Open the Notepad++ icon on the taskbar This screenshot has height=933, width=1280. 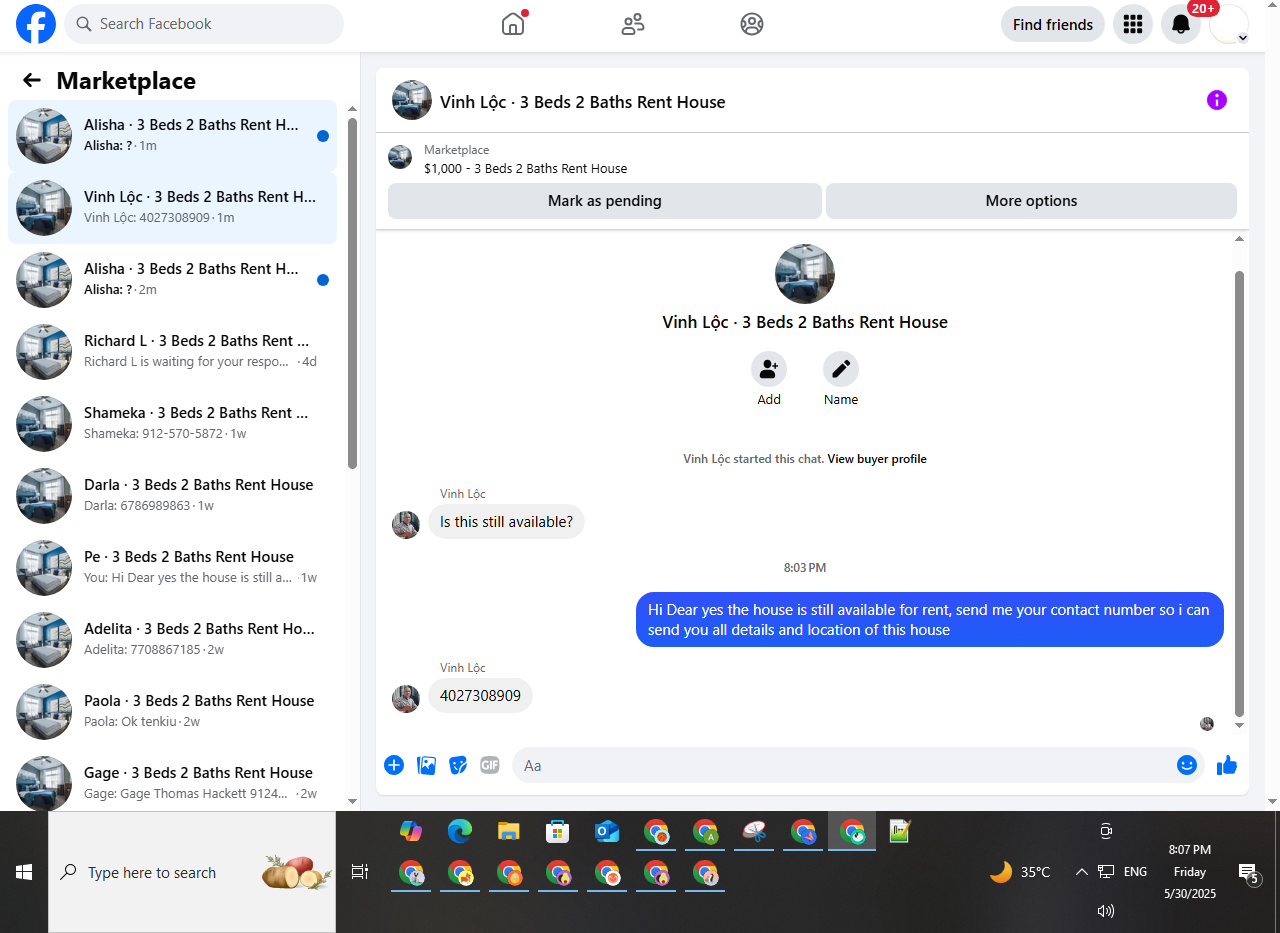pyautogui.click(x=901, y=831)
